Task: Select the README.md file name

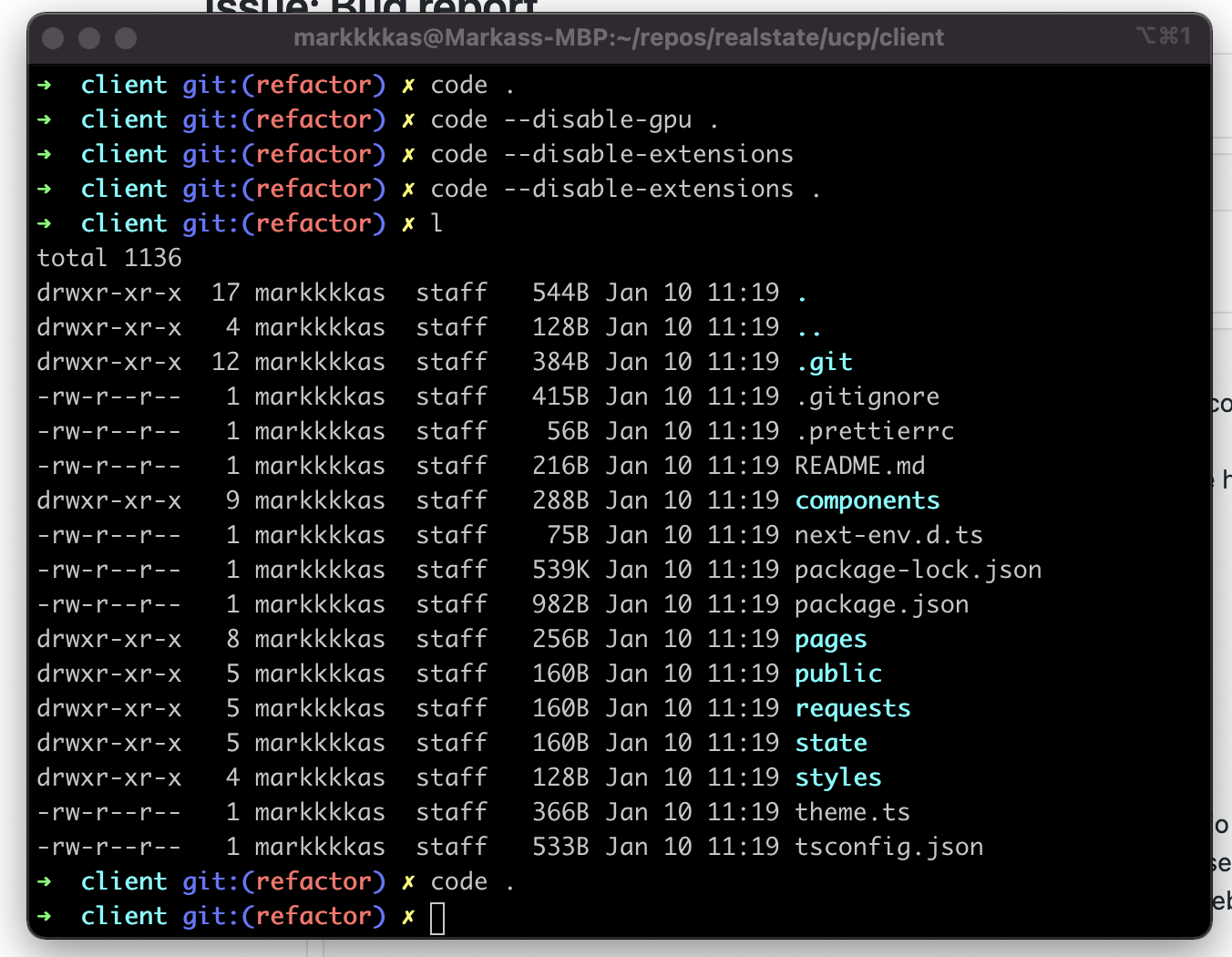Action: (x=859, y=465)
